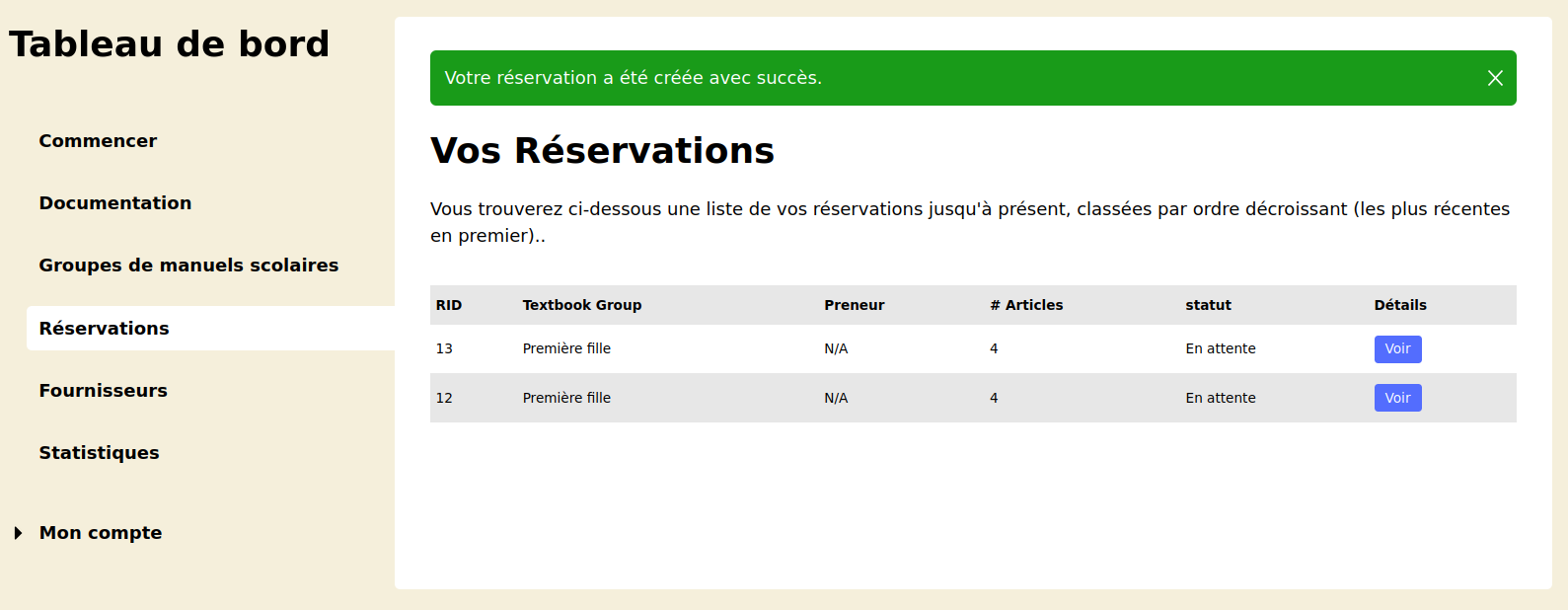Dismiss the green success notification

1495,78
